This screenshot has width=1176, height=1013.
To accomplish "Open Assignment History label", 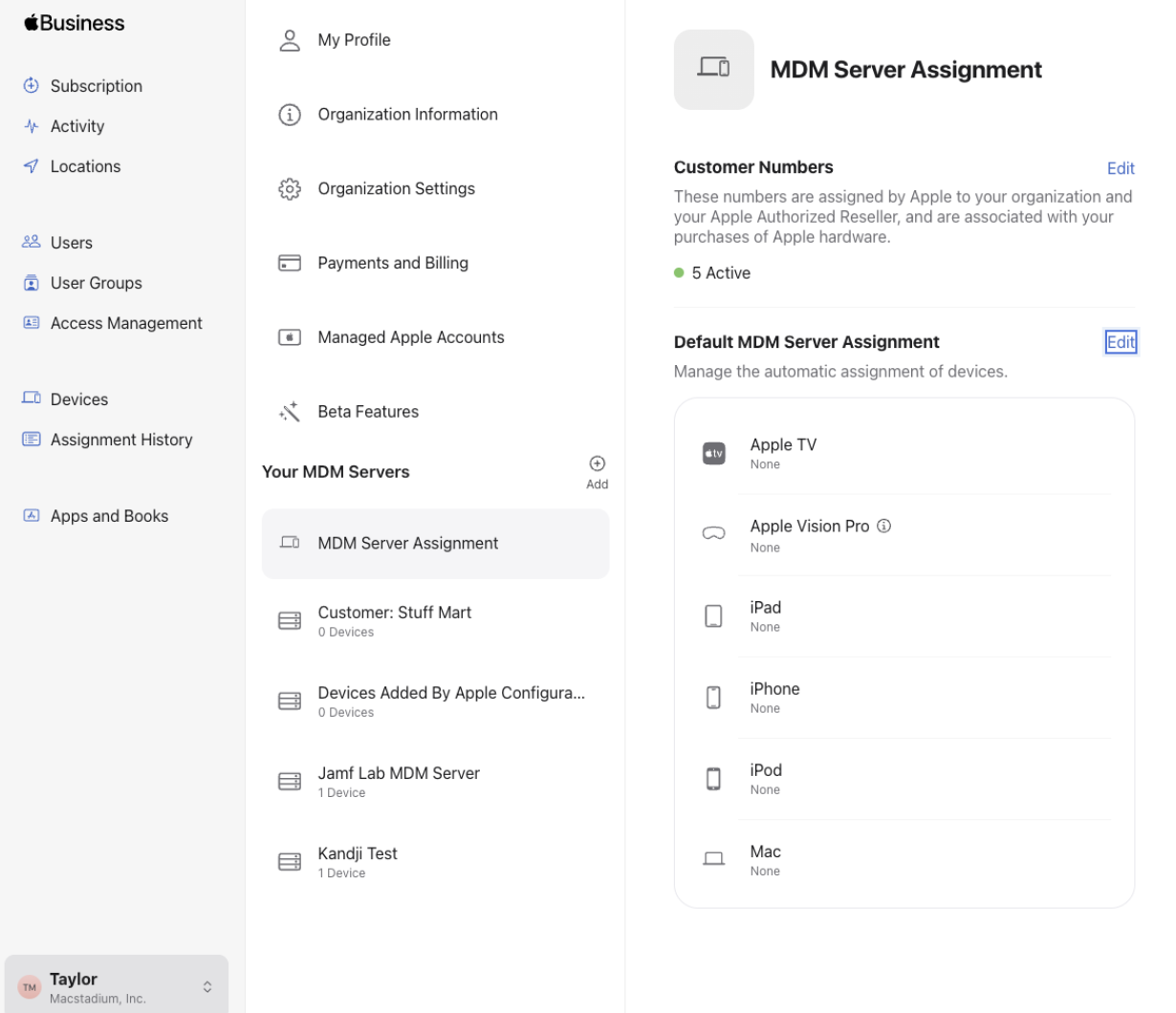I will pos(121,440).
